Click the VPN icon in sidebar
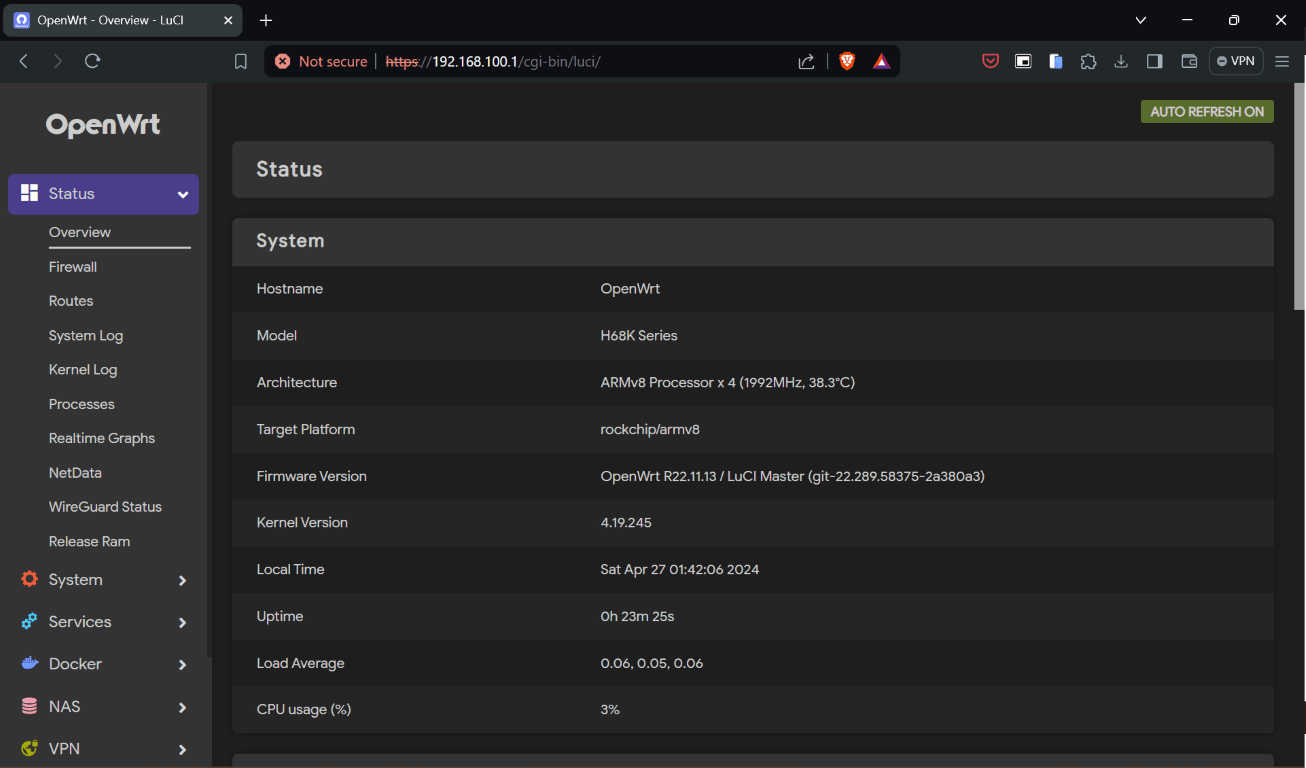Viewport: 1306px width, 768px height. coord(29,748)
